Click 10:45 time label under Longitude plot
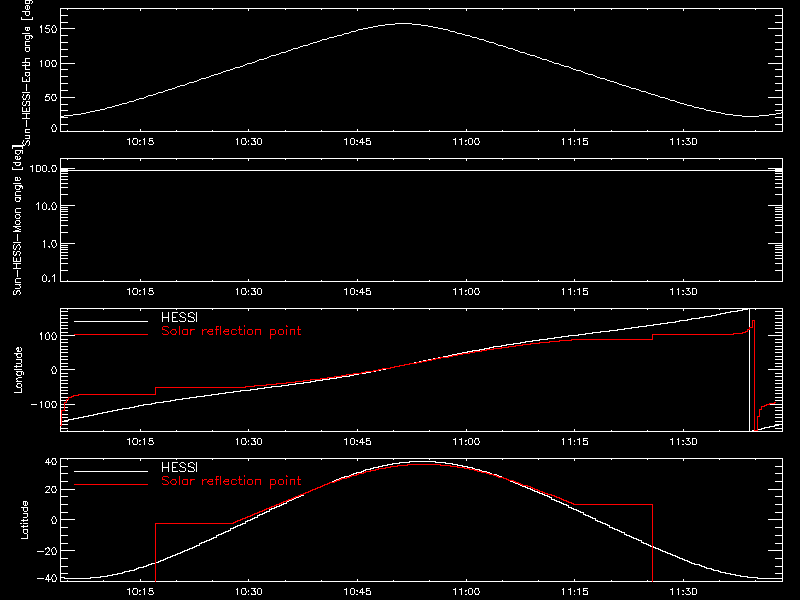The width and height of the screenshot is (800, 600). [x=357, y=442]
